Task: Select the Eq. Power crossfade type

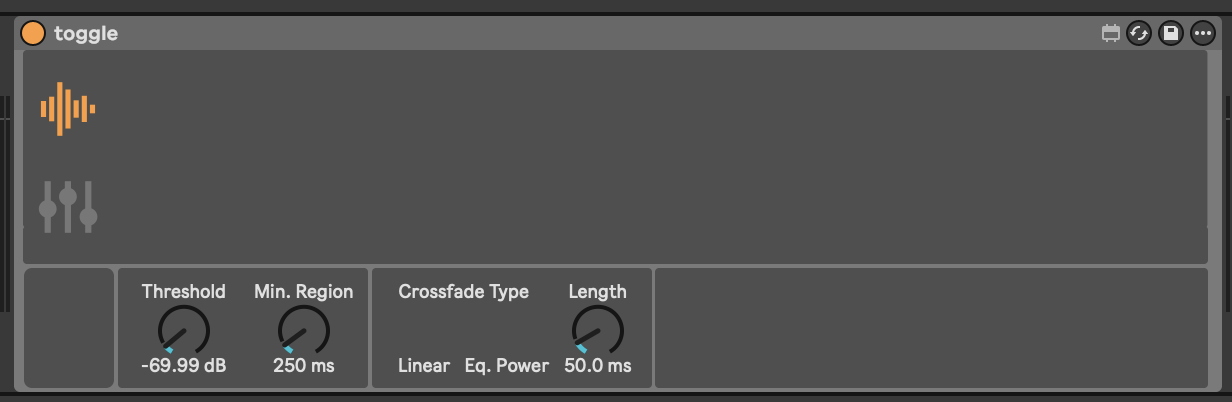Action: tap(507, 366)
